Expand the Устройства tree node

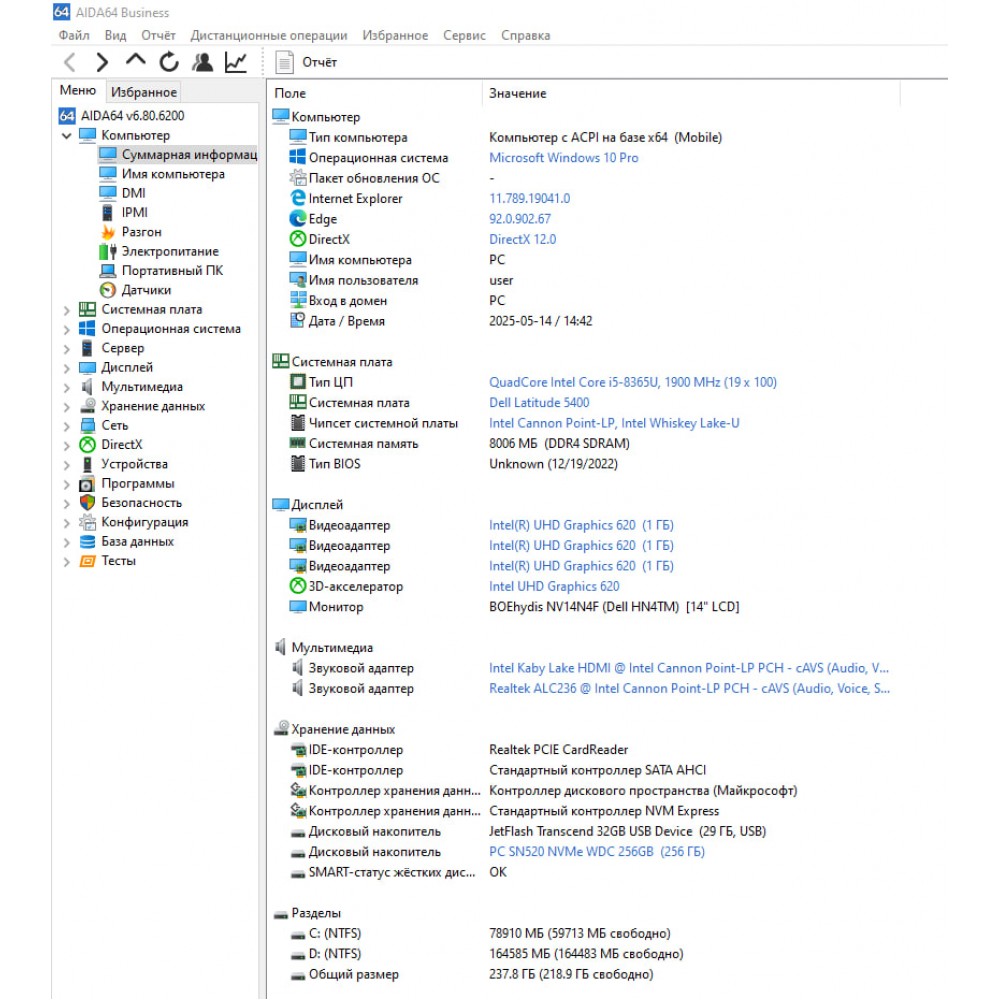(66, 465)
